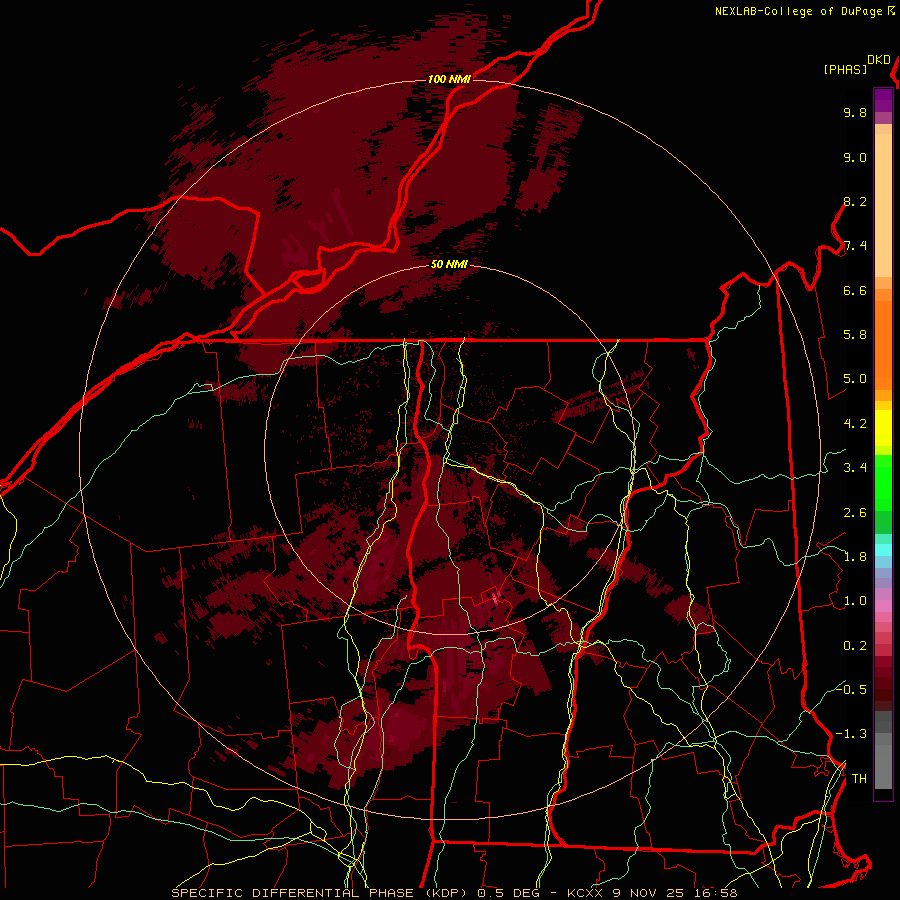Click the 1.0 value on the scale
Viewport: 900px width, 900px height.
pos(855,601)
